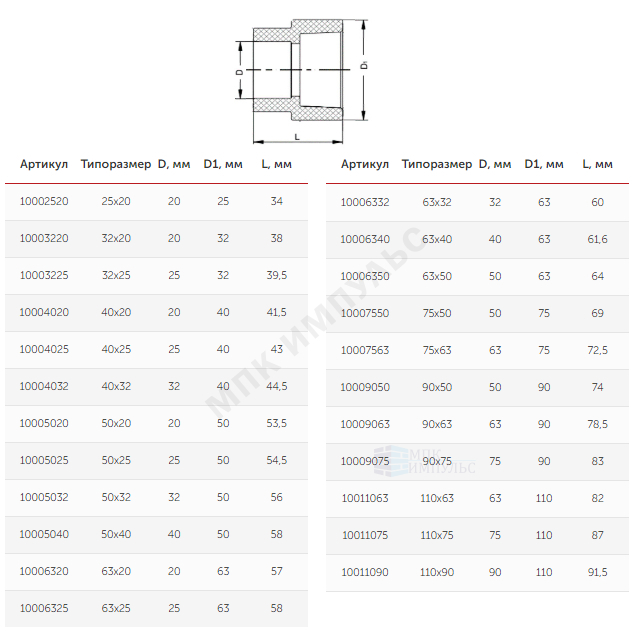642x642 pixels.
Task: Click the 44,5 length value
Action: tap(277, 386)
